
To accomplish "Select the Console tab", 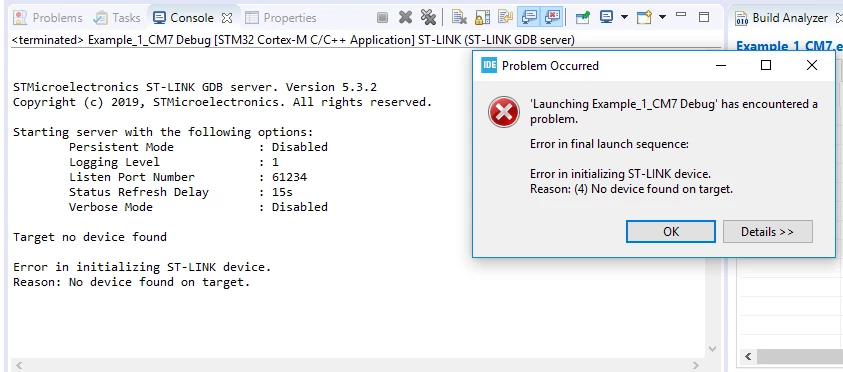I will (183, 18).
